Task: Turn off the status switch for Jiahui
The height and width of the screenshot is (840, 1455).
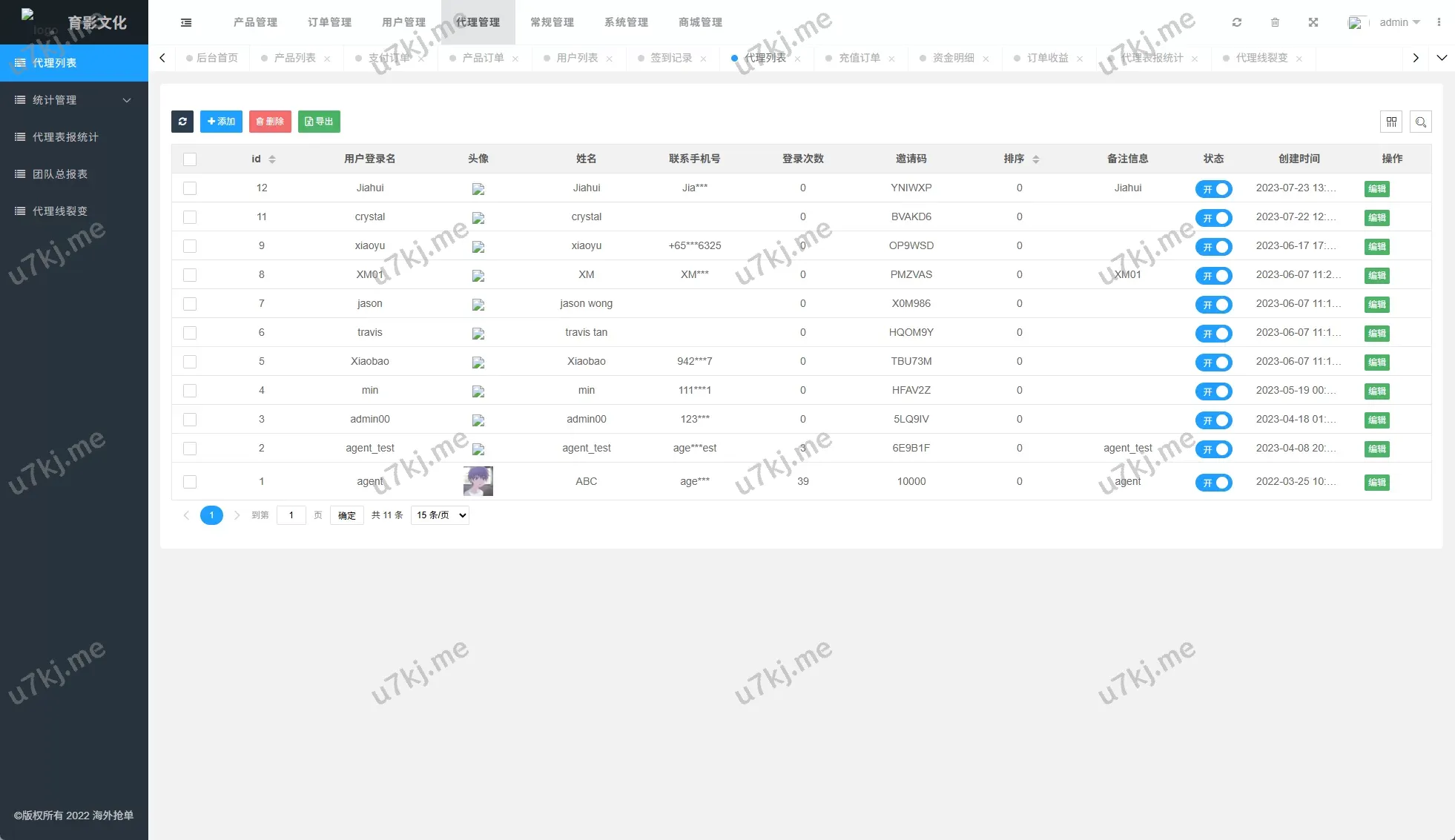Action: coord(1213,189)
